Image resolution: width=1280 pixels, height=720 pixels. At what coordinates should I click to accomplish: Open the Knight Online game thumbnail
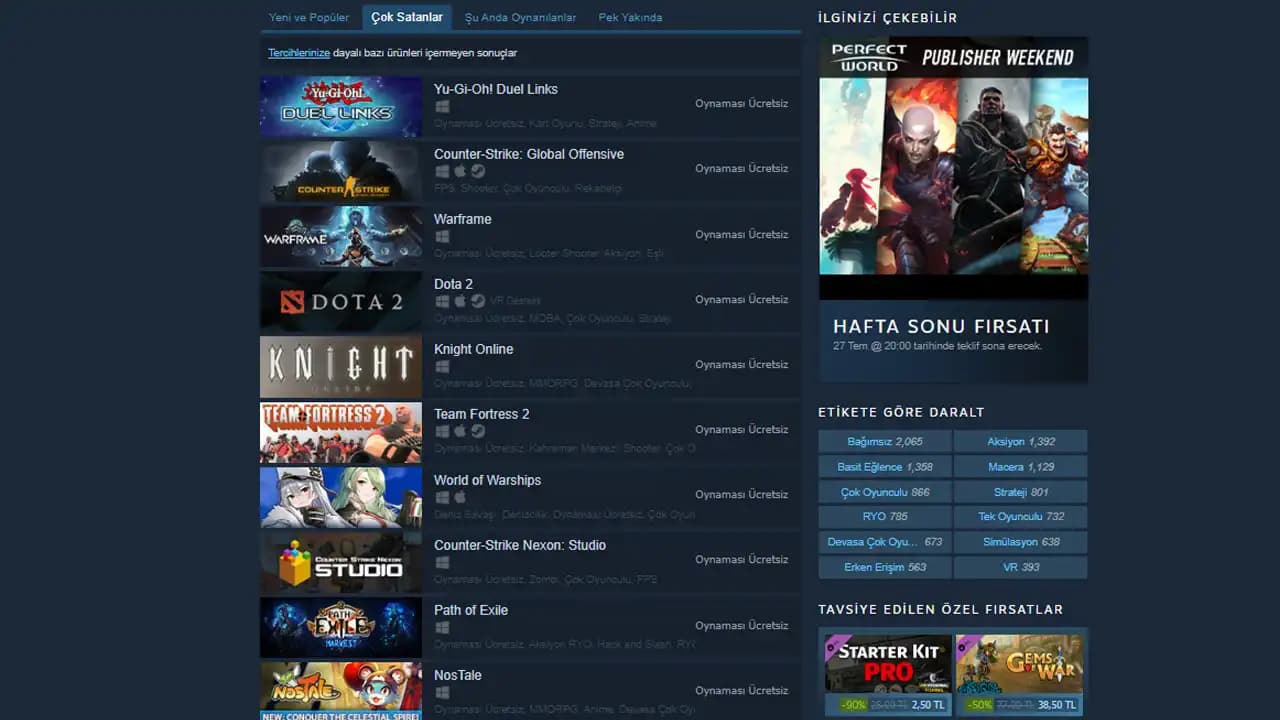(340, 367)
